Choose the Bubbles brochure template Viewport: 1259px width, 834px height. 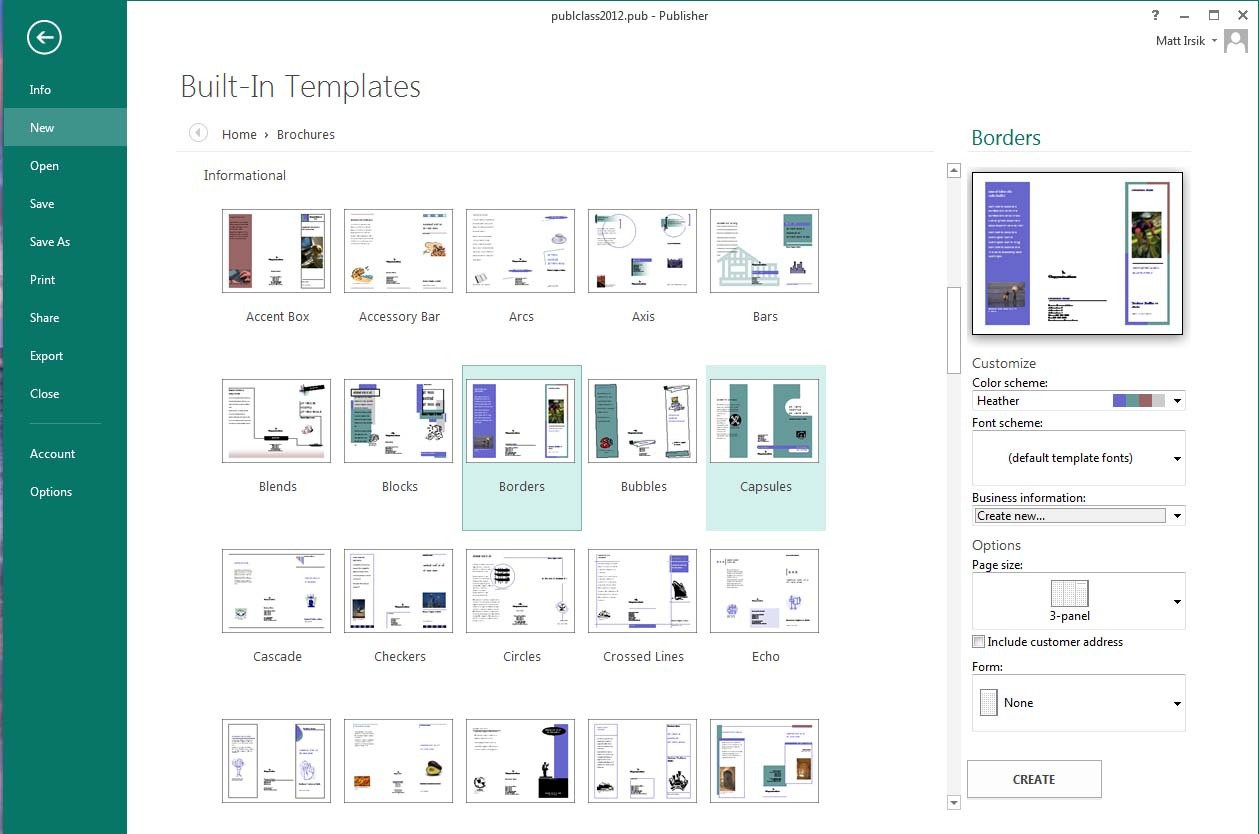(642, 420)
